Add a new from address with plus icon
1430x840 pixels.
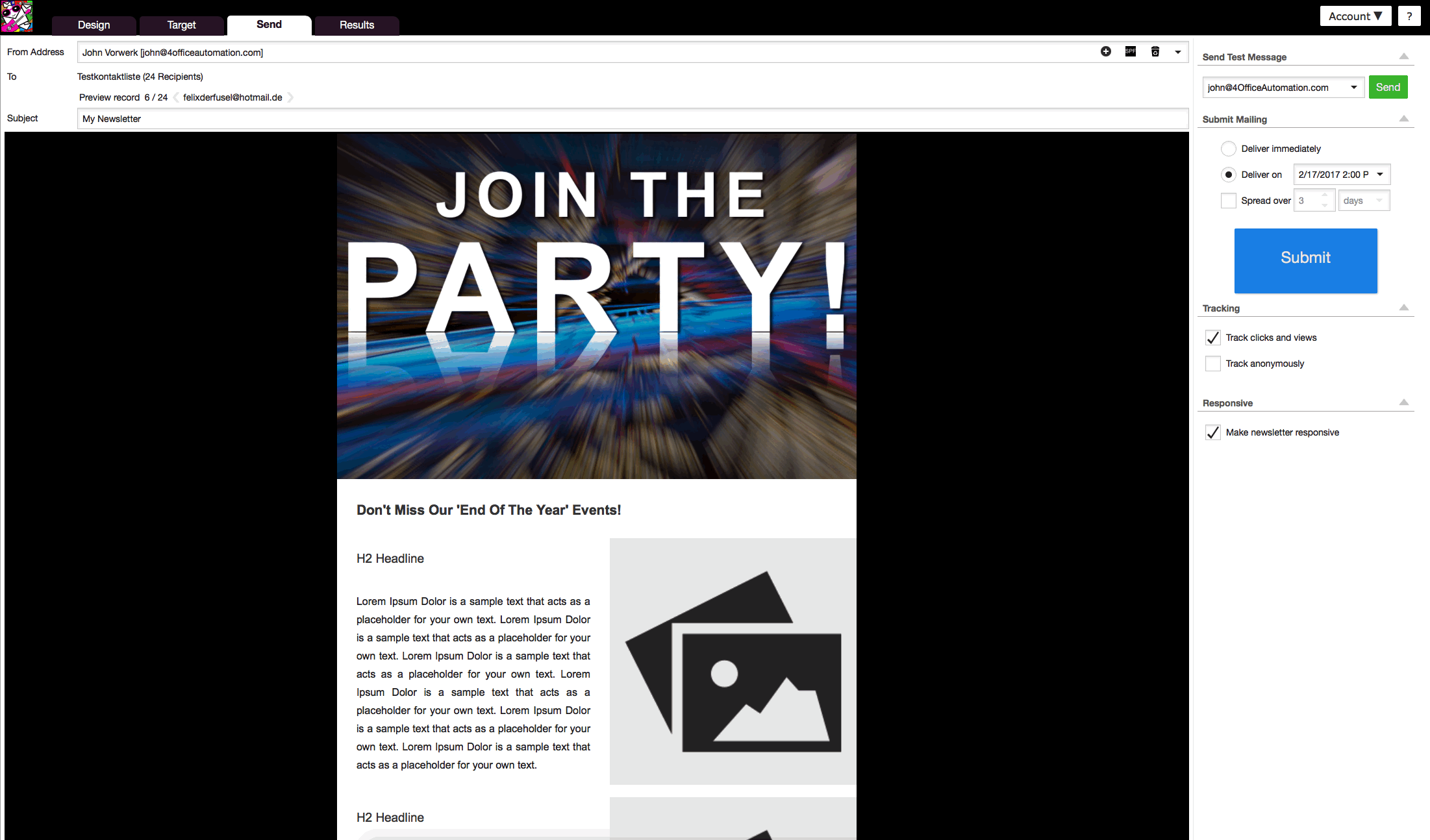pyautogui.click(x=1105, y=52)
